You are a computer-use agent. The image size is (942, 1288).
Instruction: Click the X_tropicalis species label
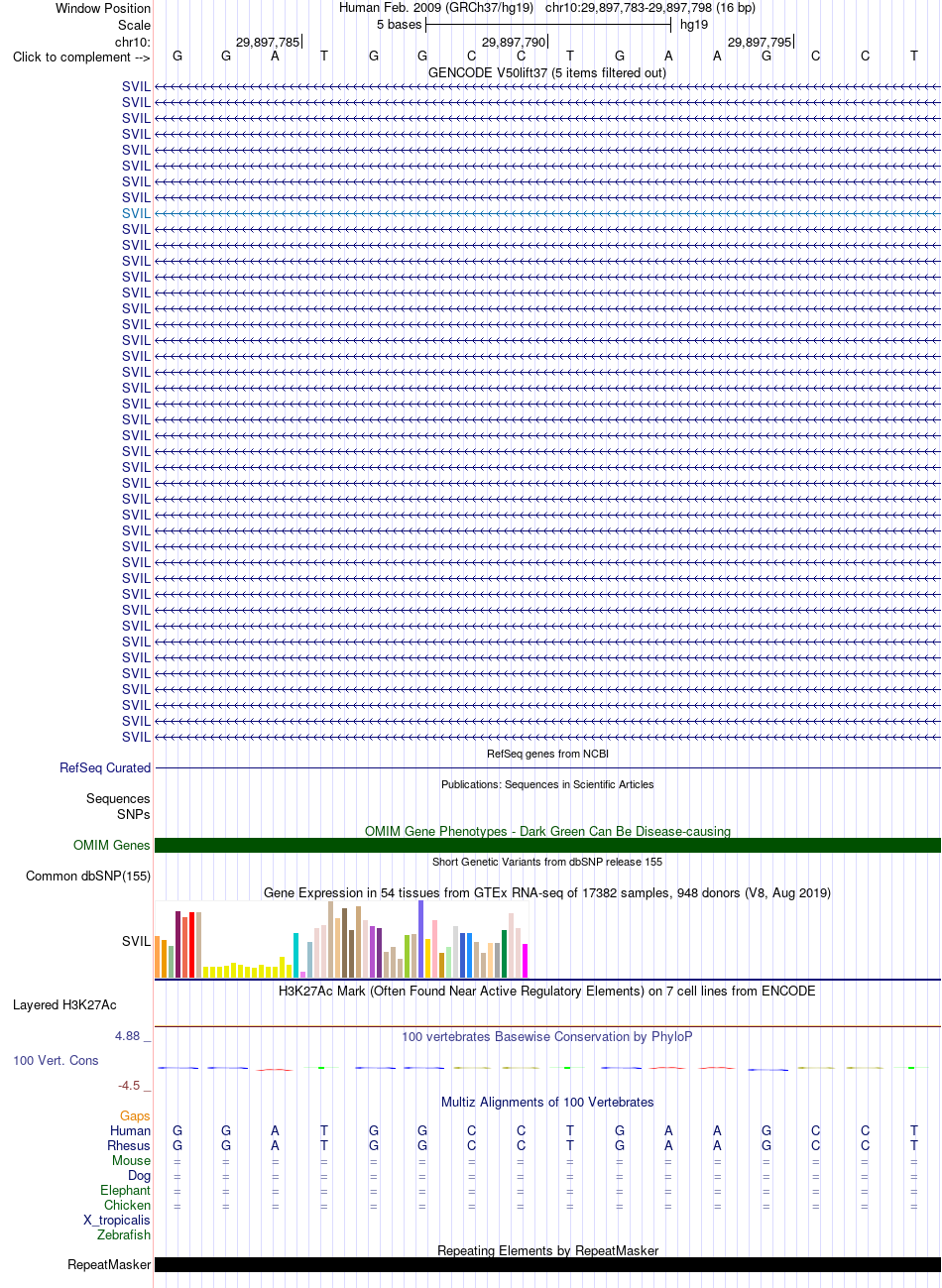[117, 1220]
